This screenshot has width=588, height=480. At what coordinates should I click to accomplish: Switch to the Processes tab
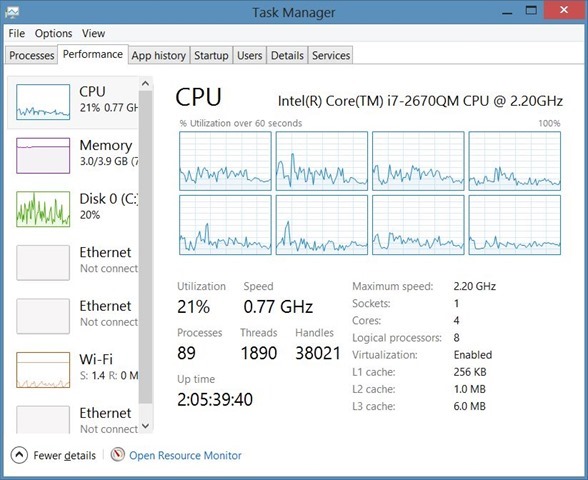point(32,56)
